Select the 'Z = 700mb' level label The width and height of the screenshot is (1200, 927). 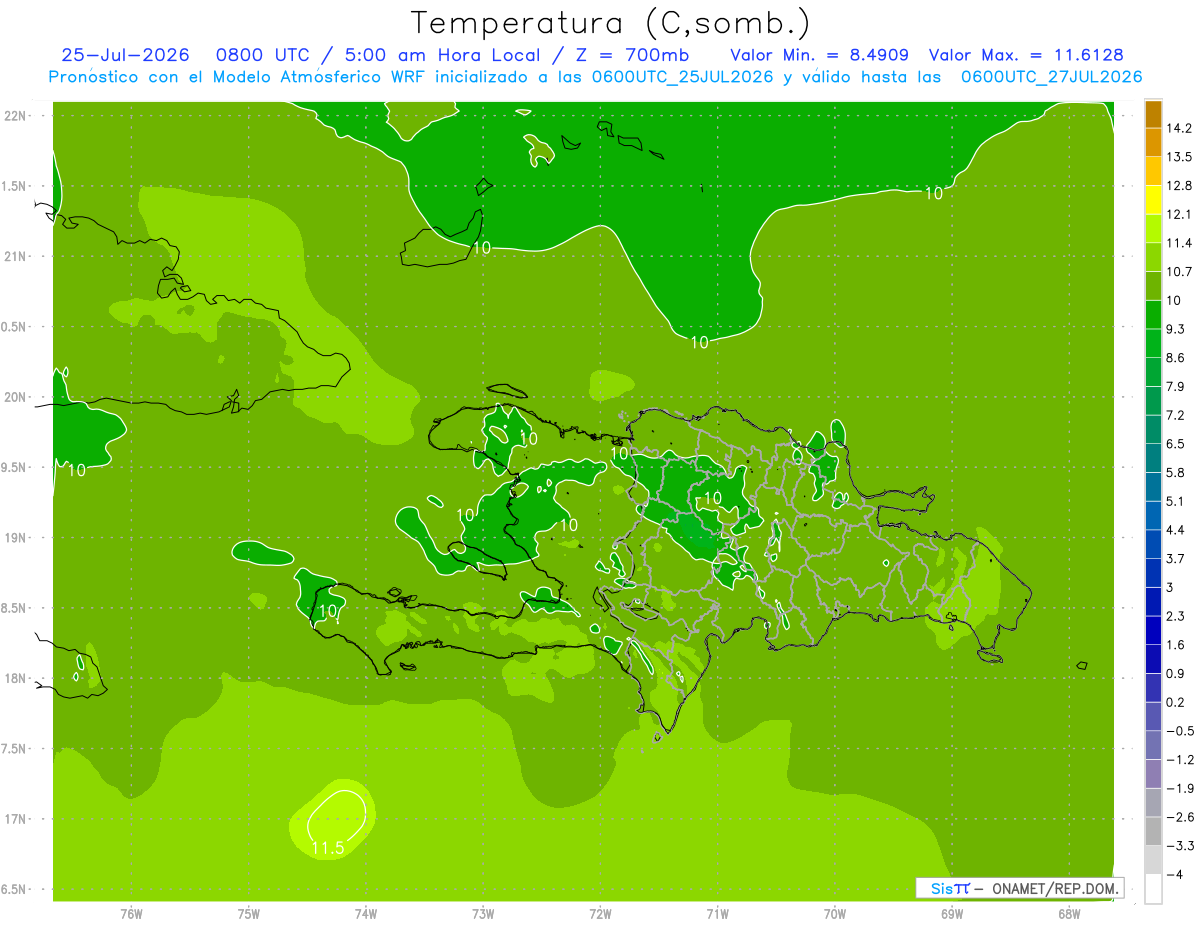(x=632, y=55)
